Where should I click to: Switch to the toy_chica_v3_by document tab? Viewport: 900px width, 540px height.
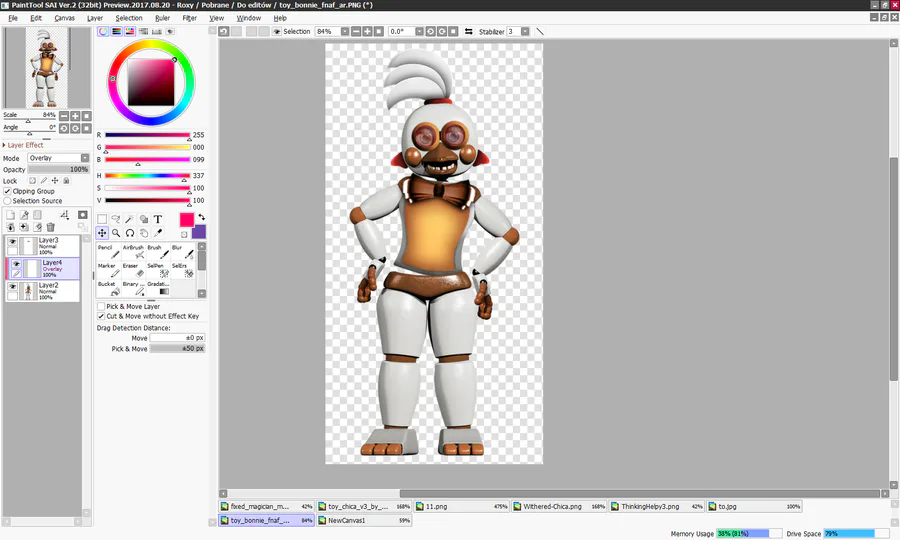click(x=363, y=507)
